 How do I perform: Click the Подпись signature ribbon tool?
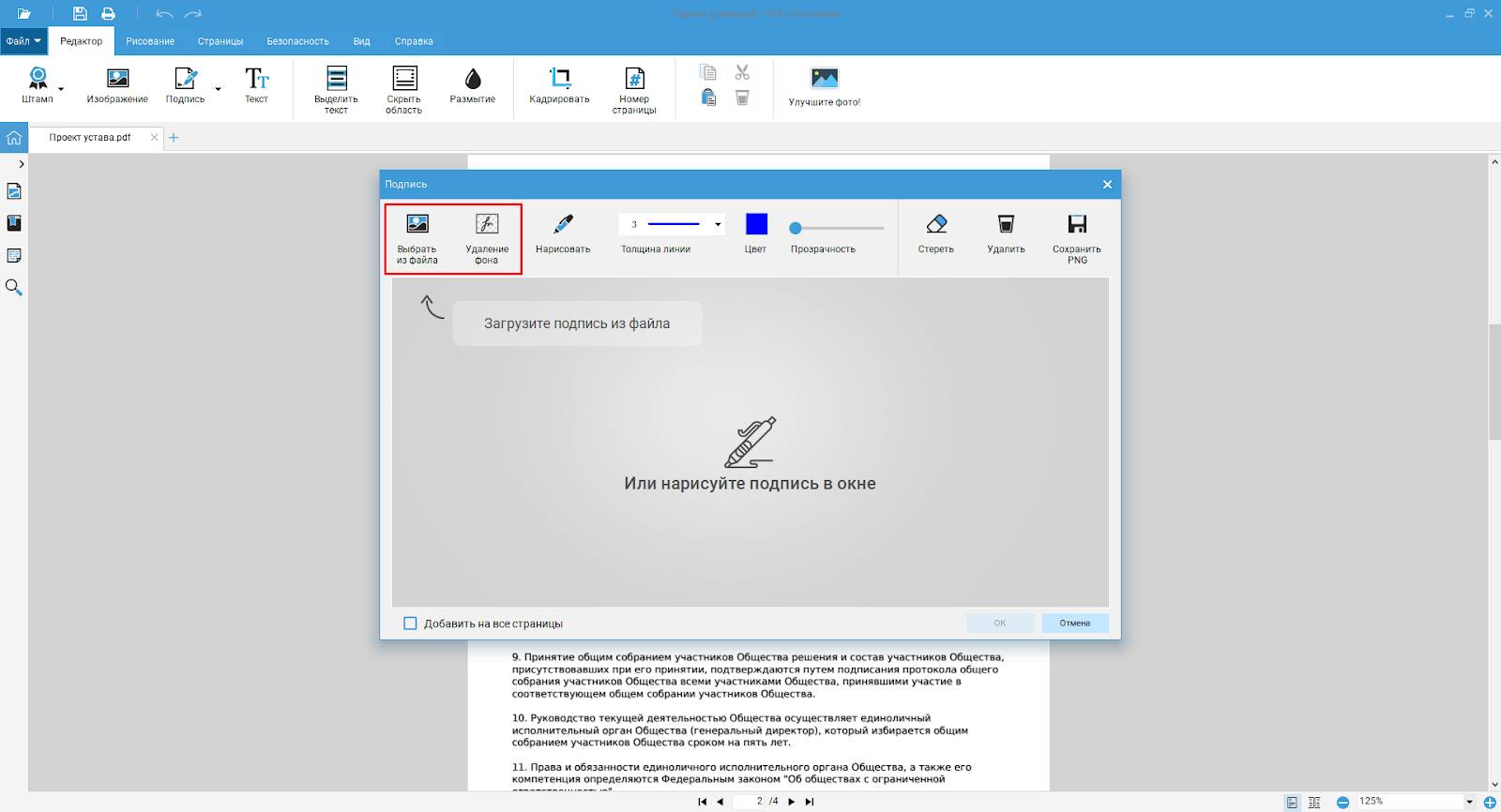pos(186,84)
